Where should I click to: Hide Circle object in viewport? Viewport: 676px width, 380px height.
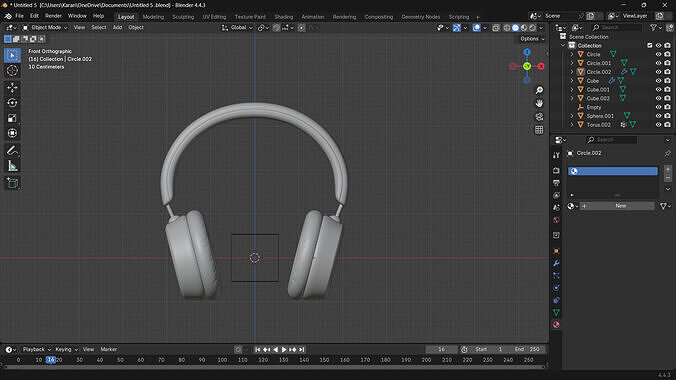(658, 54)
